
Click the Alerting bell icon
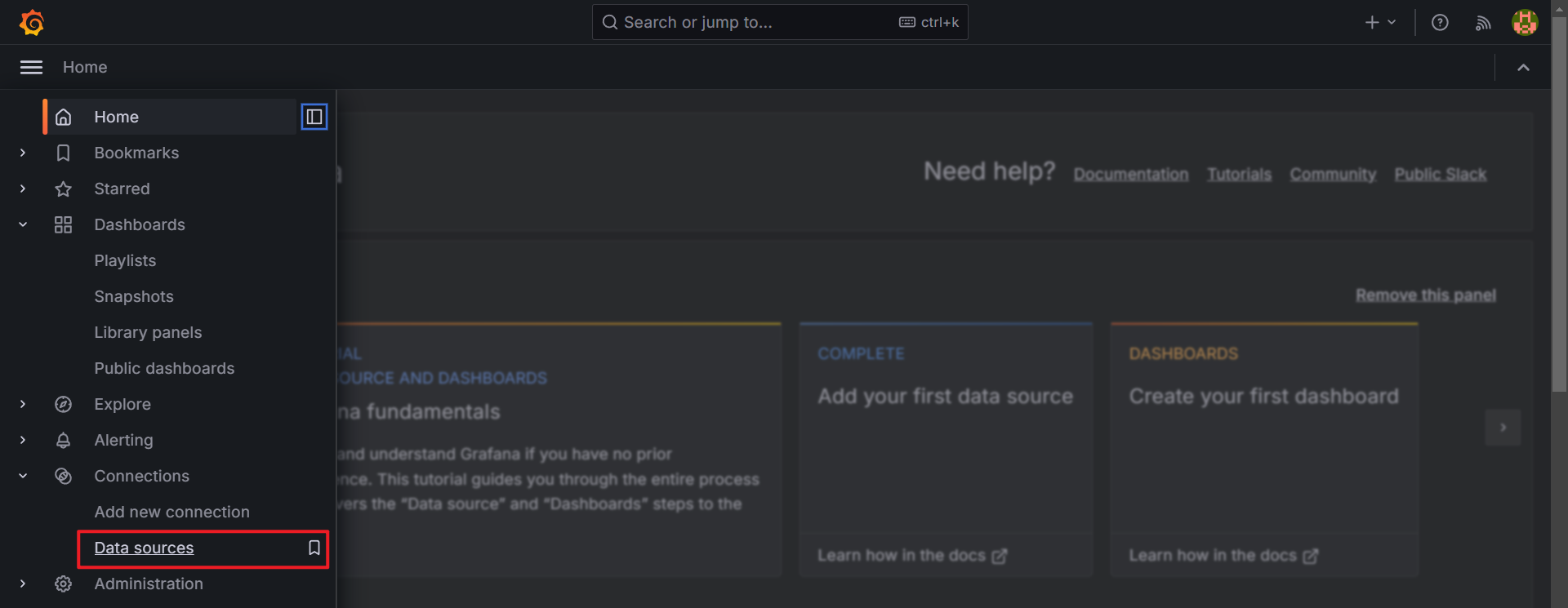(x=63, y=440)
